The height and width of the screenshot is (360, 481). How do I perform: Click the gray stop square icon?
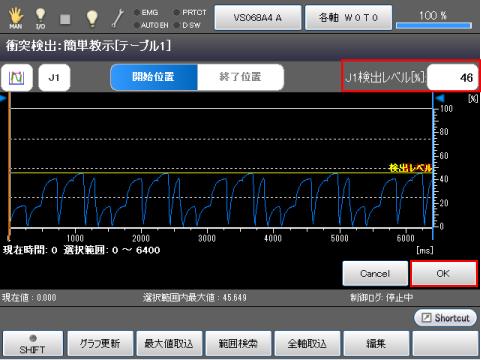pyautogui.click(x=65, y=19)
